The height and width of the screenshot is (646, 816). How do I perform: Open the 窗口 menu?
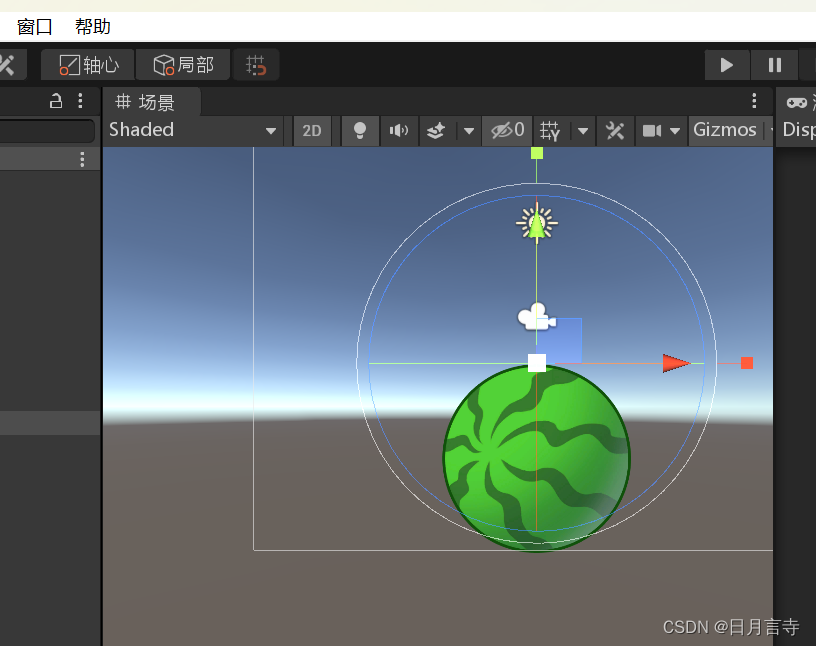click(x=34, y=27)
